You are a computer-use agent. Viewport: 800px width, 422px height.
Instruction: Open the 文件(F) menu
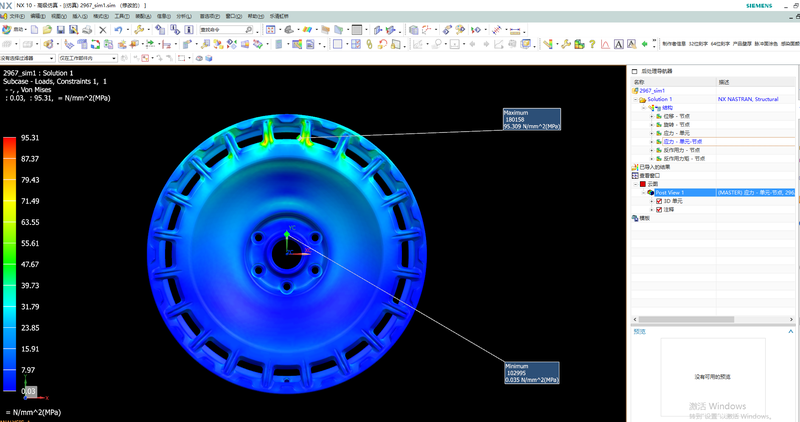pos(15,17)
